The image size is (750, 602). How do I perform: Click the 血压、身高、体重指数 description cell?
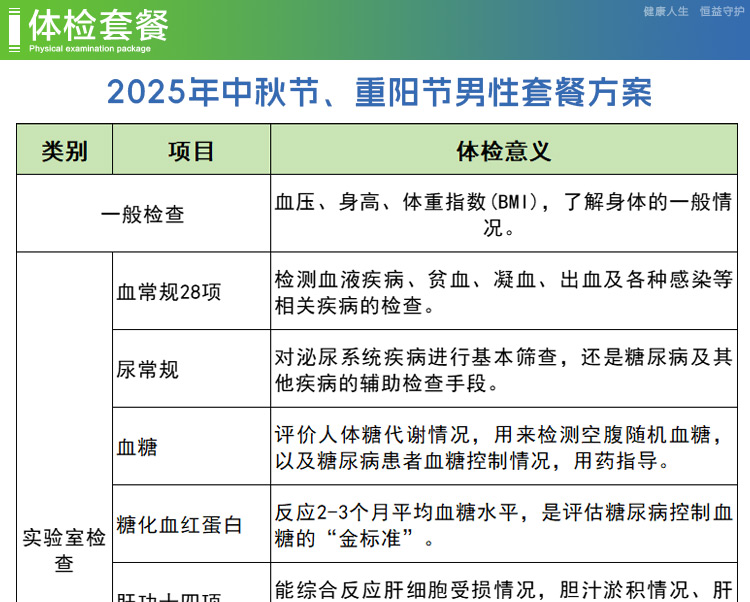503,214
